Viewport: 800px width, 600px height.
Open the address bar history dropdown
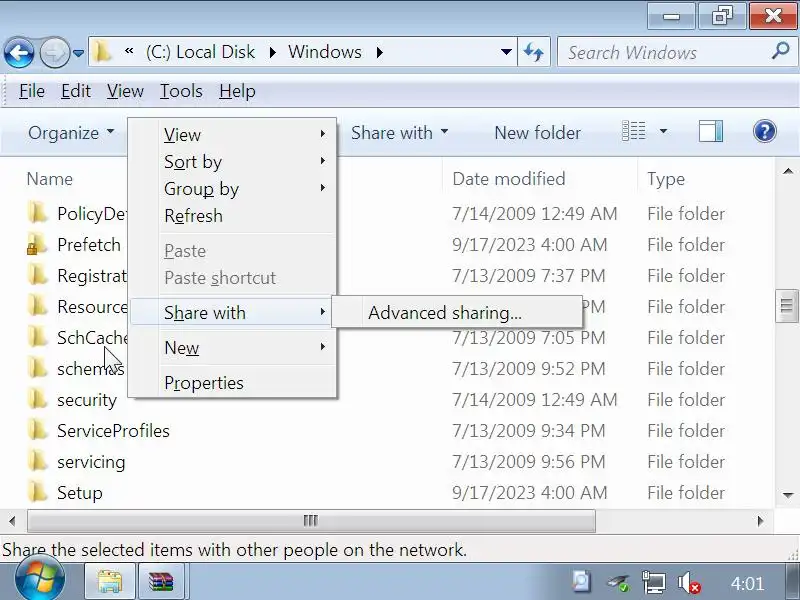tap(506, 52)
